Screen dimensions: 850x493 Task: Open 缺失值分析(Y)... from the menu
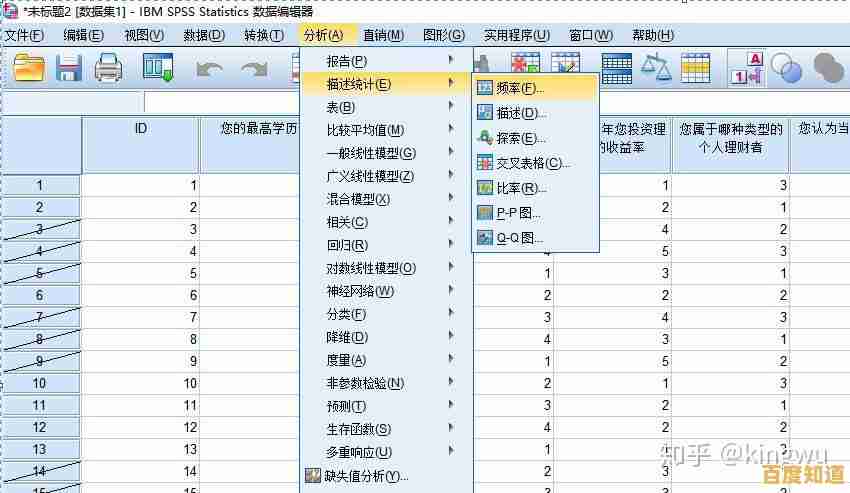click(x=386, y=476)
